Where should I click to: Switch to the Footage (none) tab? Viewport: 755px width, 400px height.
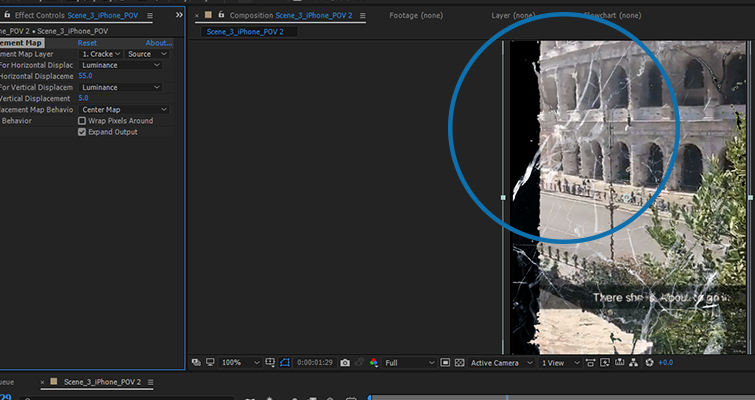click(416, 15)
